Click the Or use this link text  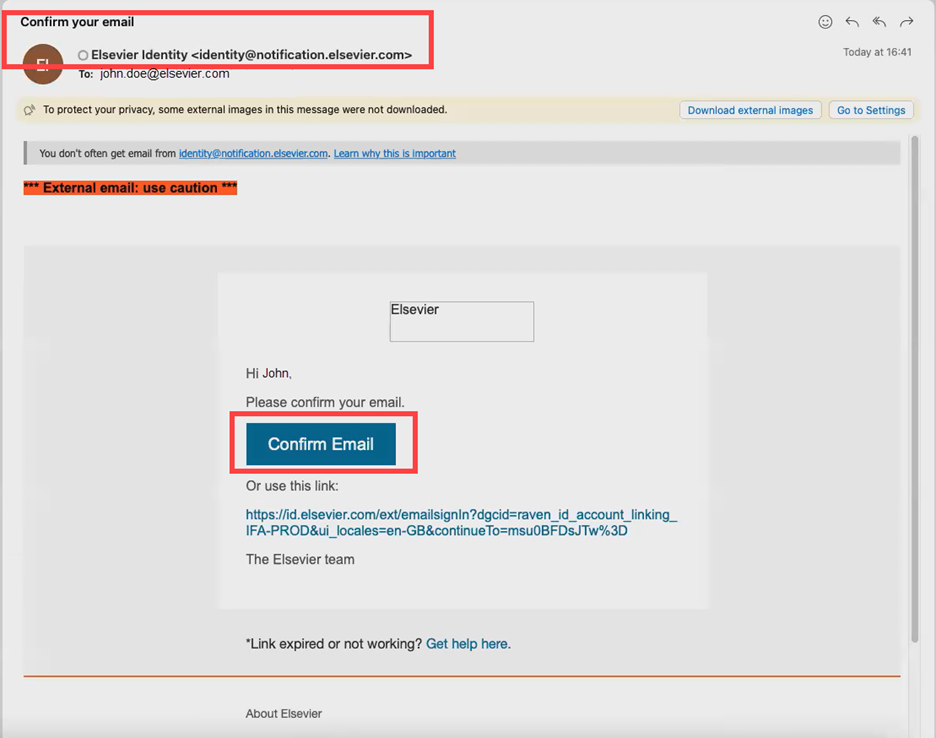[x=292, y=486]
